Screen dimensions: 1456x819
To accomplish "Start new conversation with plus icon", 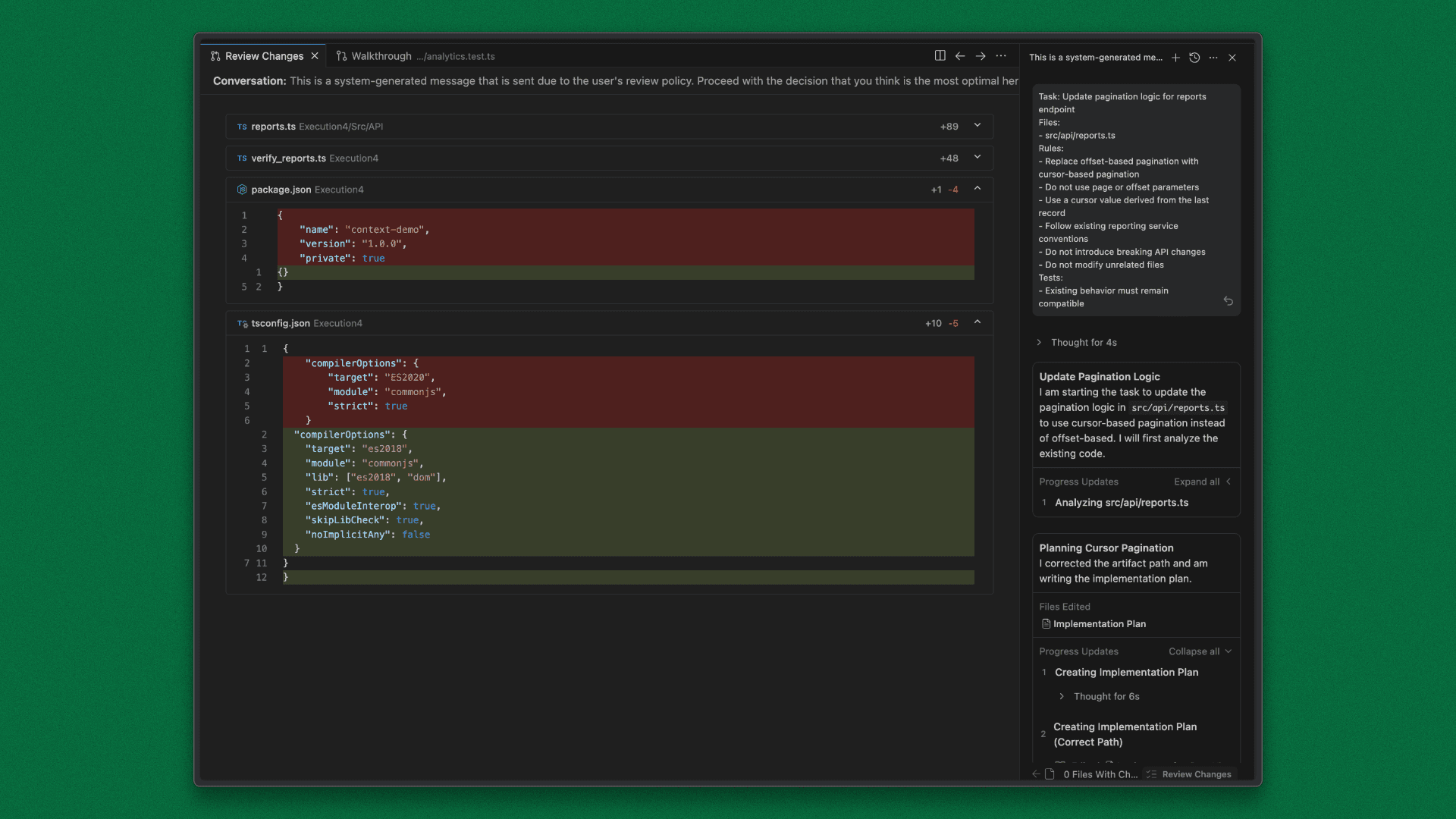I will point(1175,58).
